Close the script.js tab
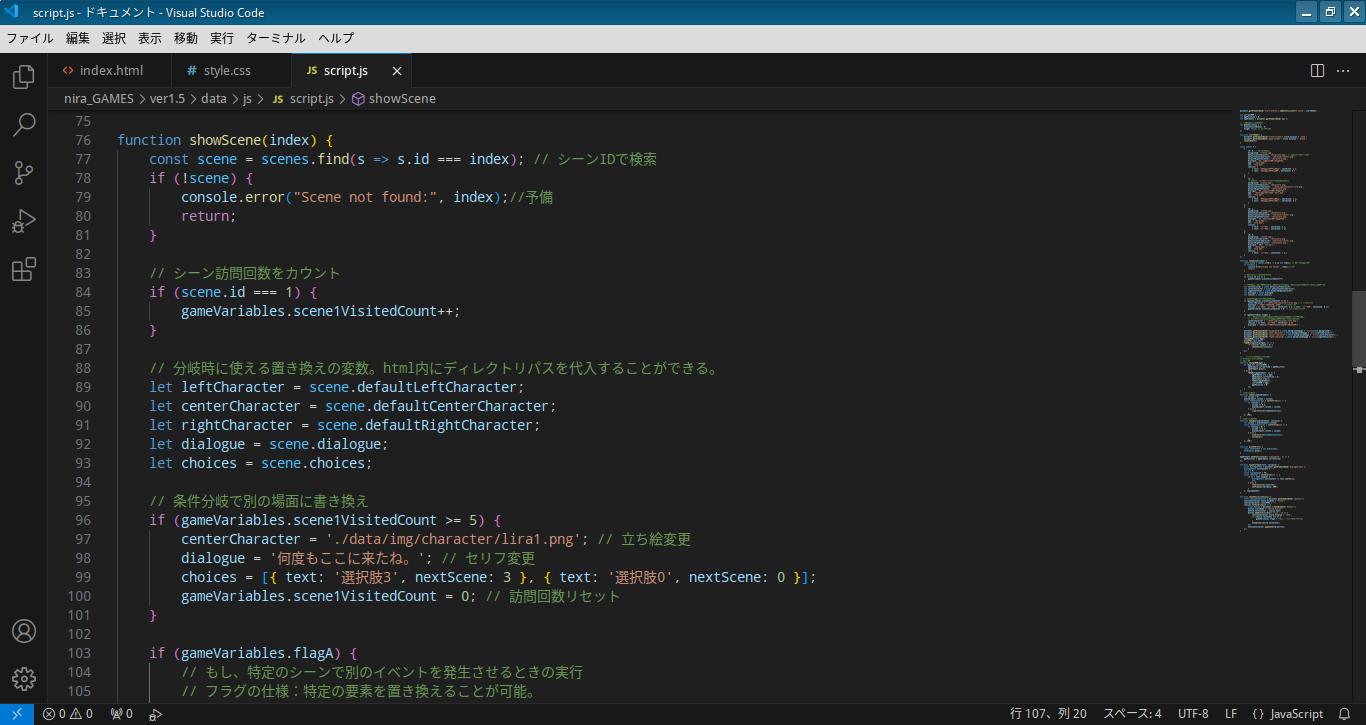1366x725 pixels. [x=397, y=71]
